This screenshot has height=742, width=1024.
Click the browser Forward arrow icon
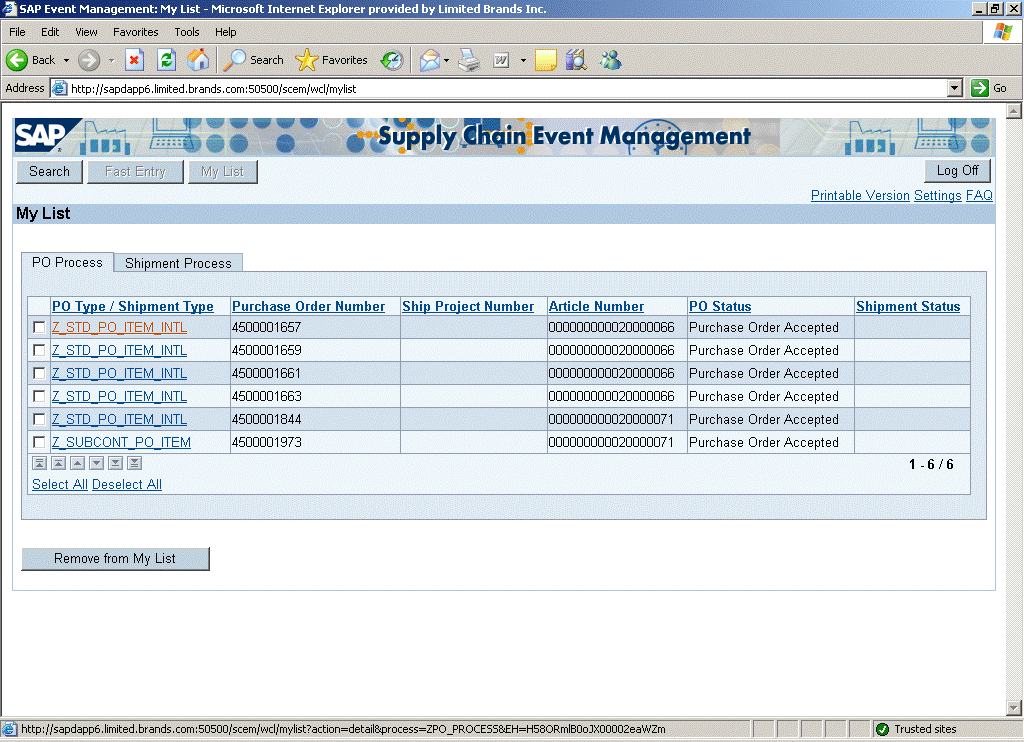[89, 60]
